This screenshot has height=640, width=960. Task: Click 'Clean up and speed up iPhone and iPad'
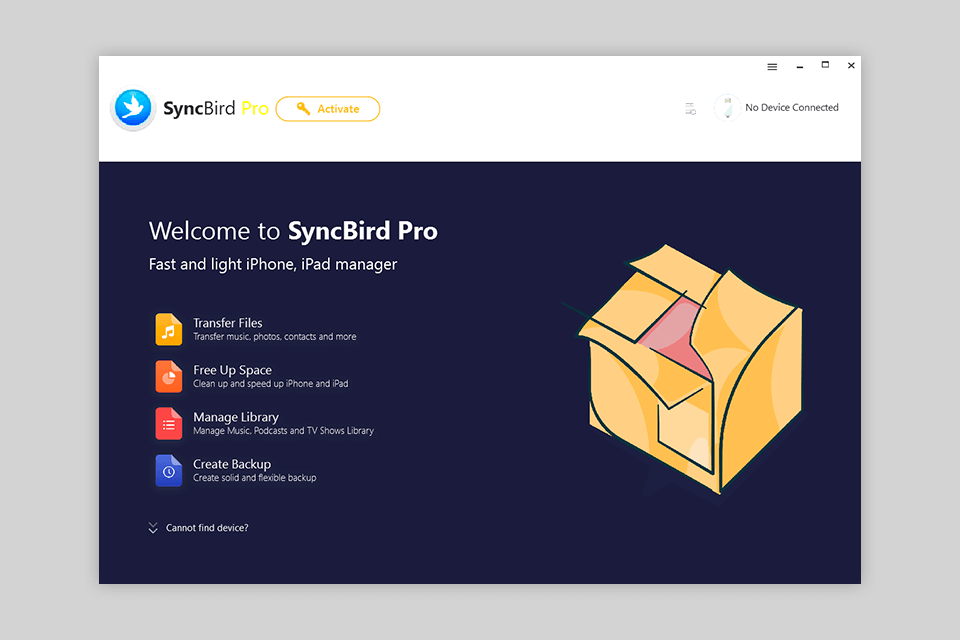click(x=271, y=384)
